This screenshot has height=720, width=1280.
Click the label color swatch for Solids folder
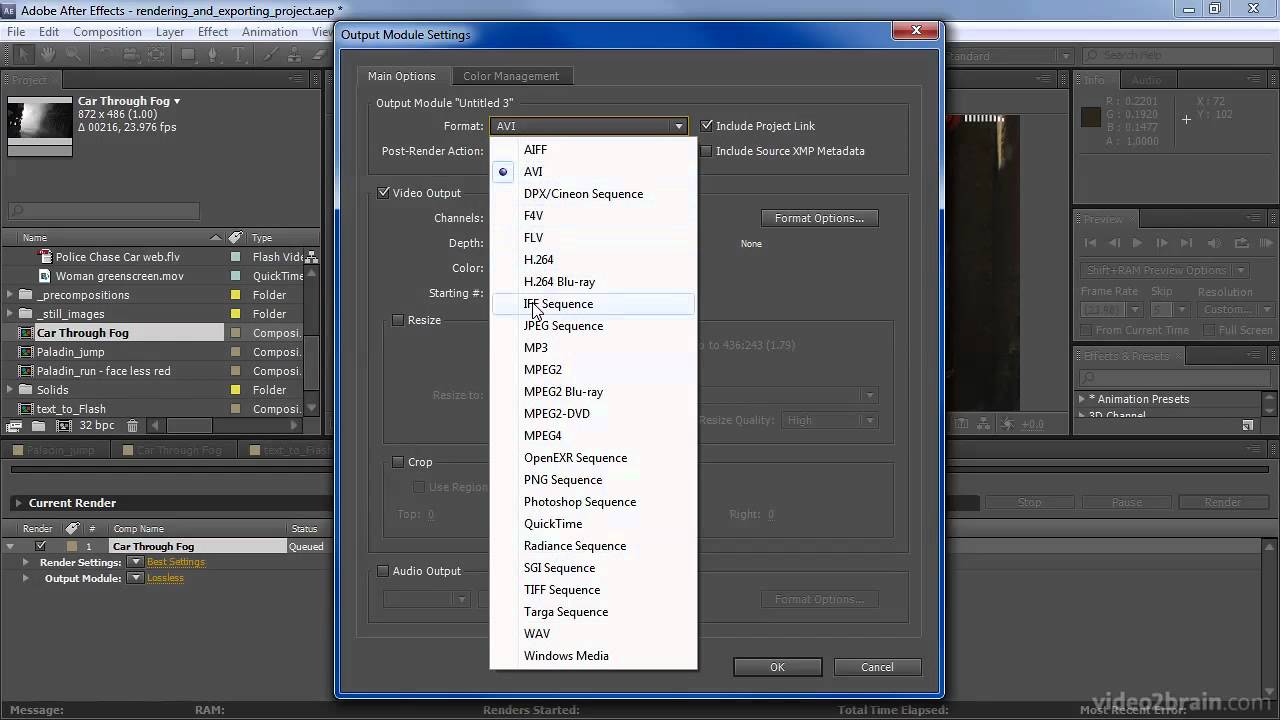235,390
